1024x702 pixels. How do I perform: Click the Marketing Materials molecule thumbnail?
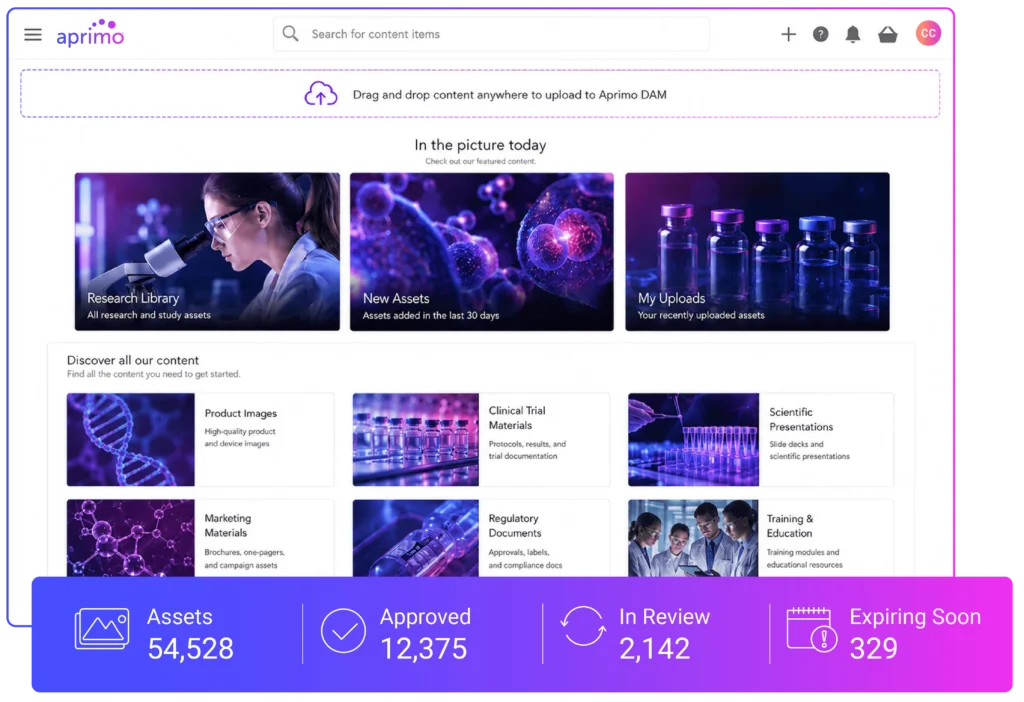tap(131, 538)
